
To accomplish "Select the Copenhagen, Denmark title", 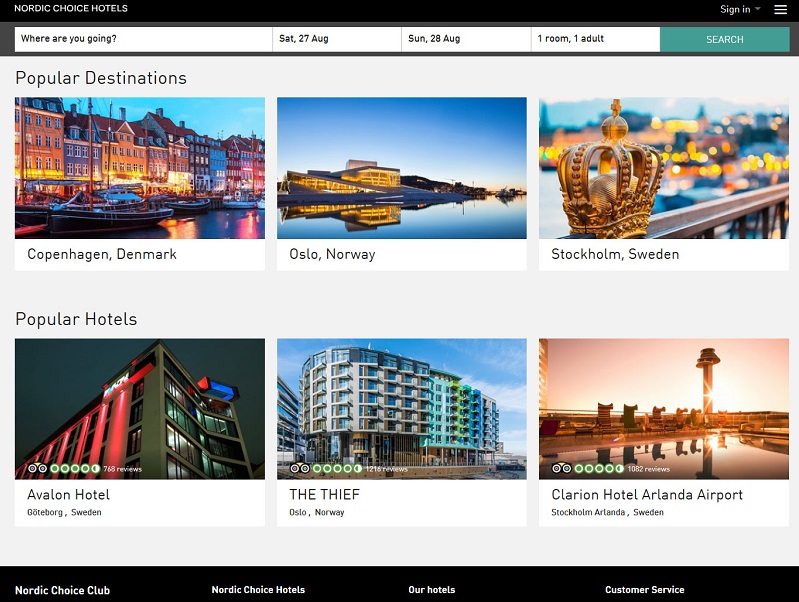I will (102, 254).
